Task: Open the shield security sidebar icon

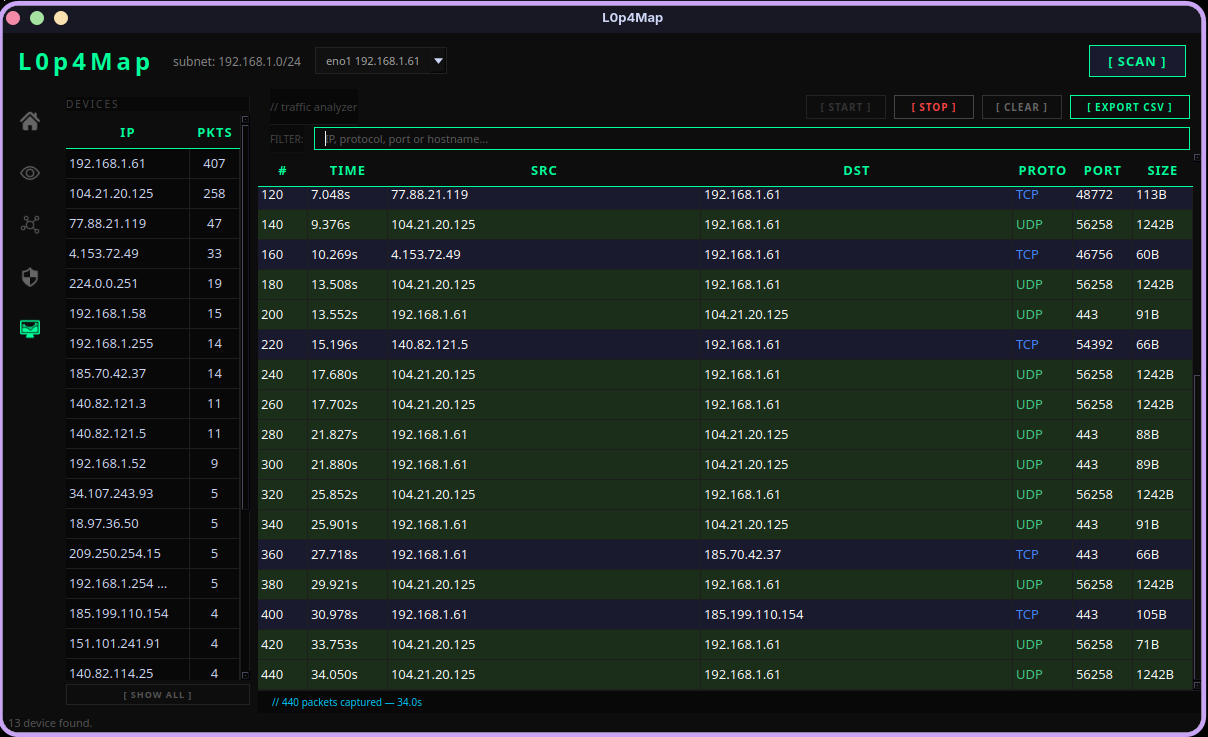Action: (30, 276)
